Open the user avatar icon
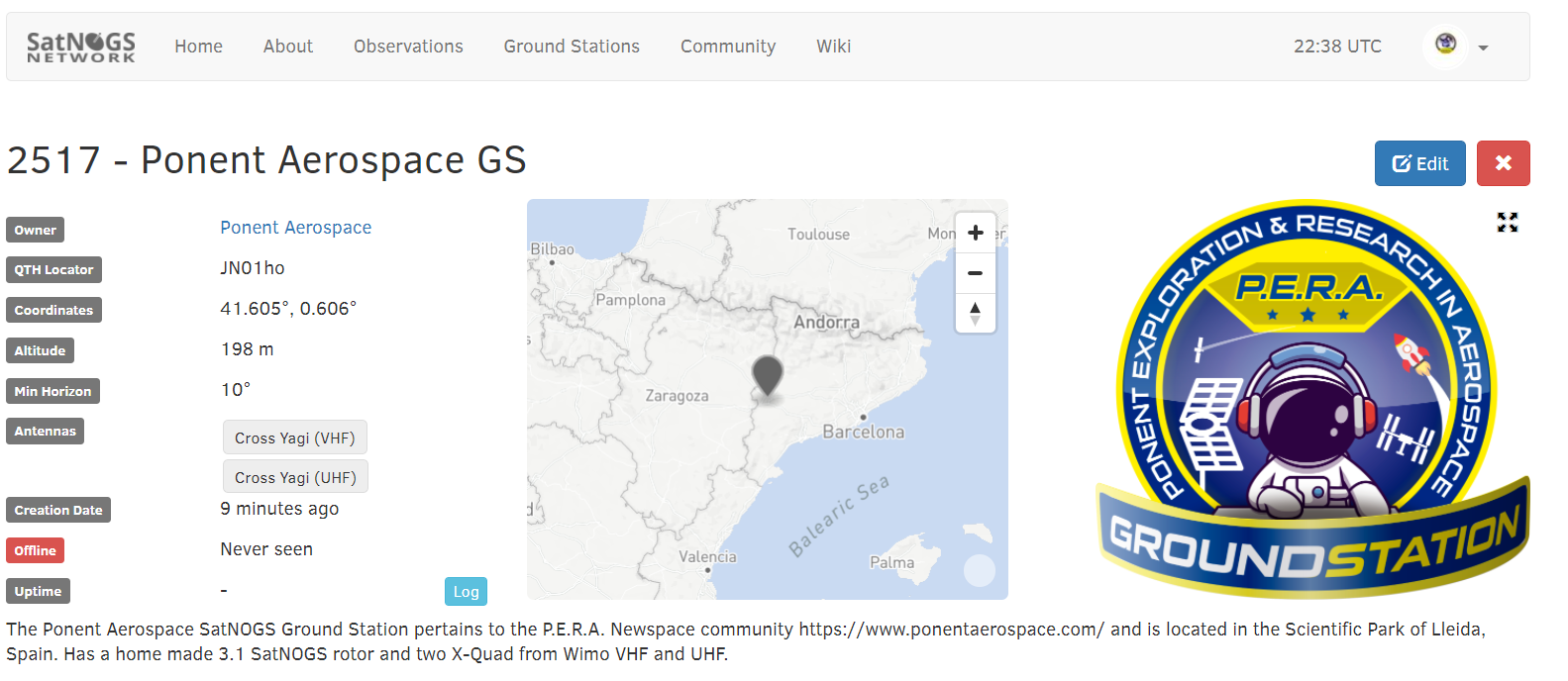Screen dimensions: 1568x681 [x=1446, y=45]
